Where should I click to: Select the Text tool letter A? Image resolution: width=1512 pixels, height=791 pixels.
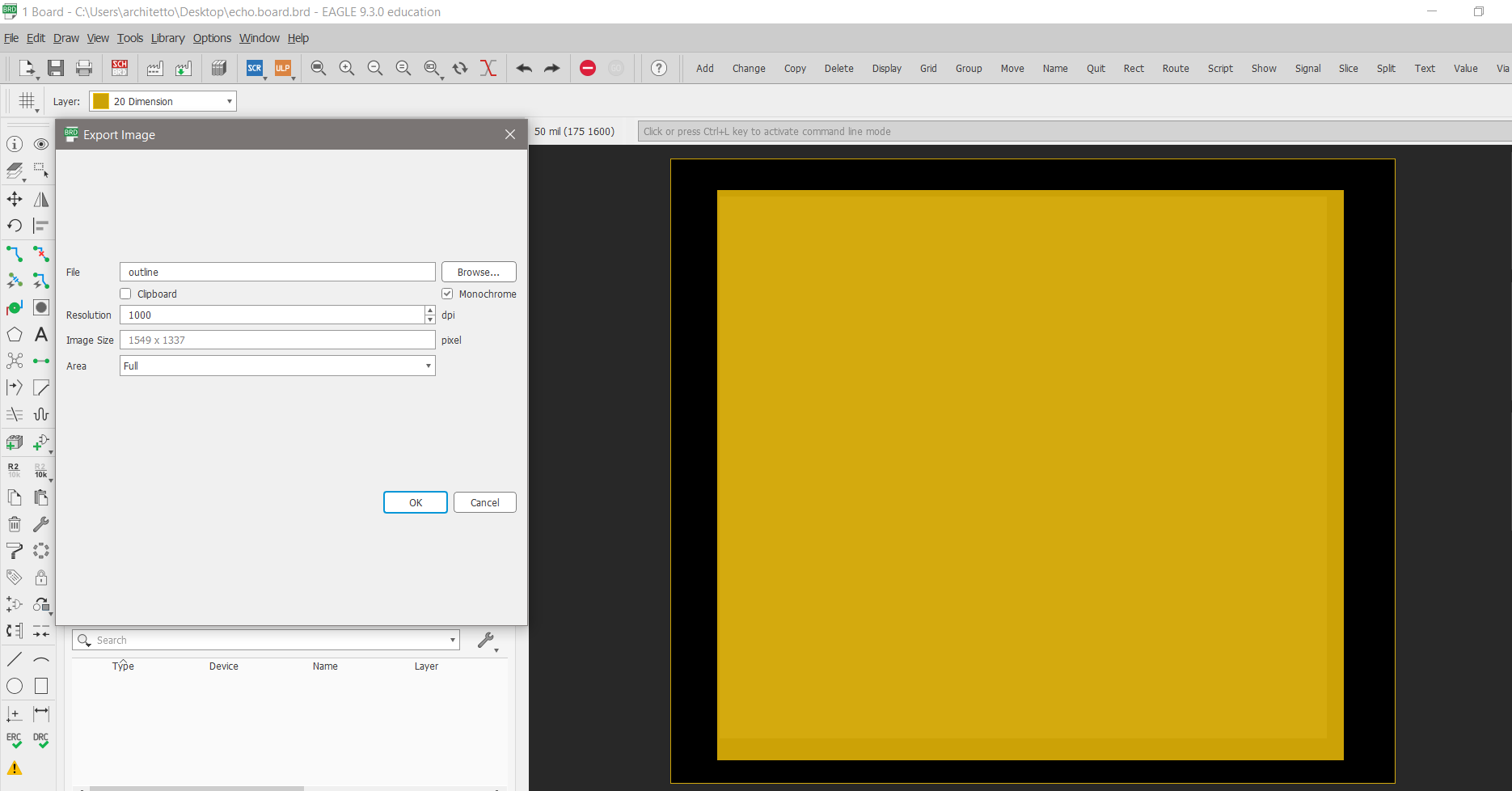tap(41, 334)
